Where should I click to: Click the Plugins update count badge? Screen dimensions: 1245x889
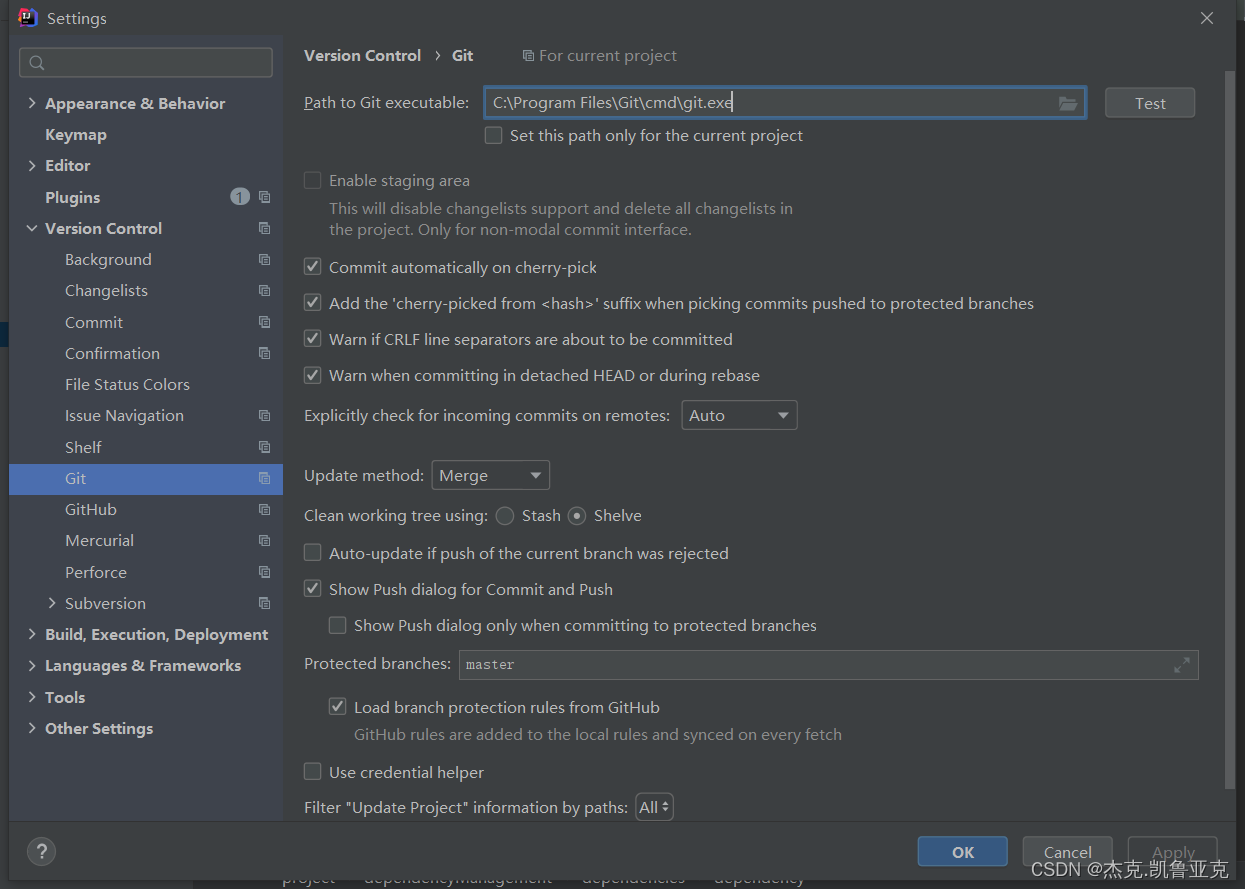coord(240,197)
